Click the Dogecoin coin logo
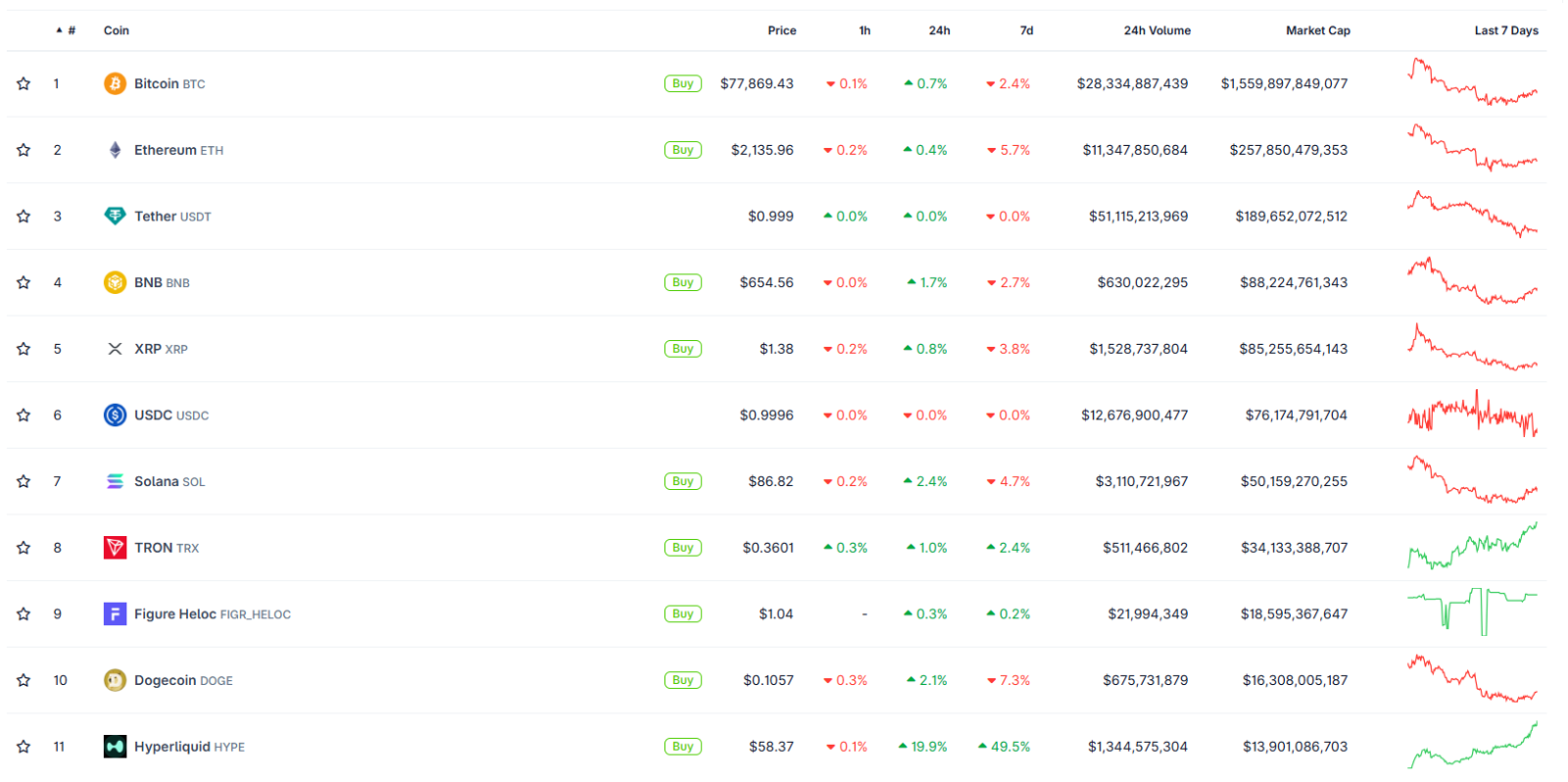 tap(115, 680)
